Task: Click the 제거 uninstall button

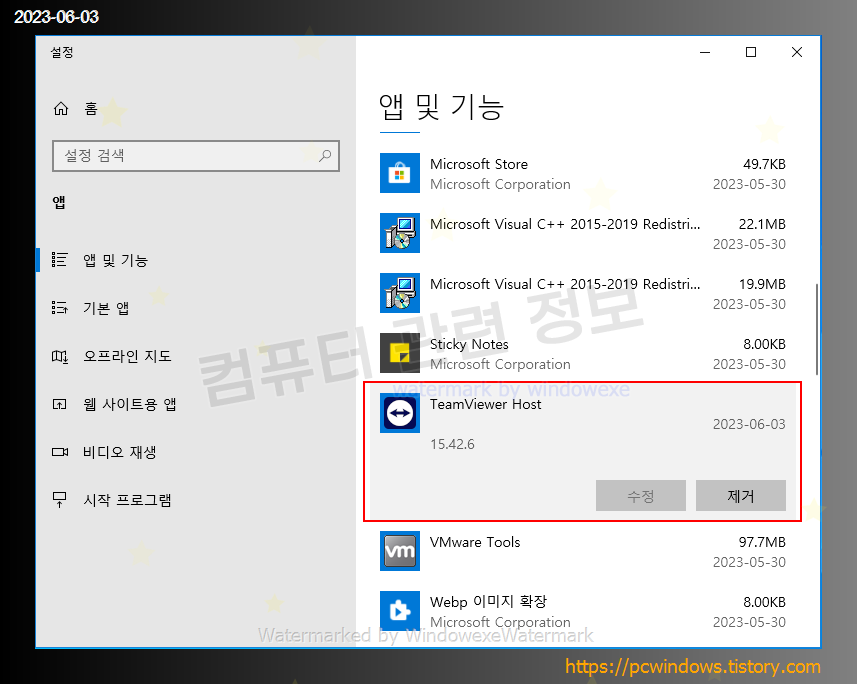Action: pos(741,496)
